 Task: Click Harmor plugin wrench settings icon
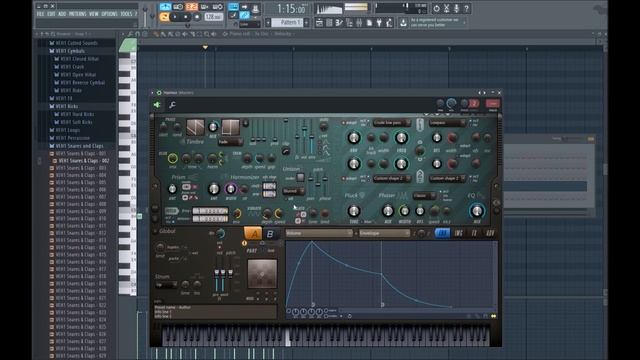[x=172, y=105]
